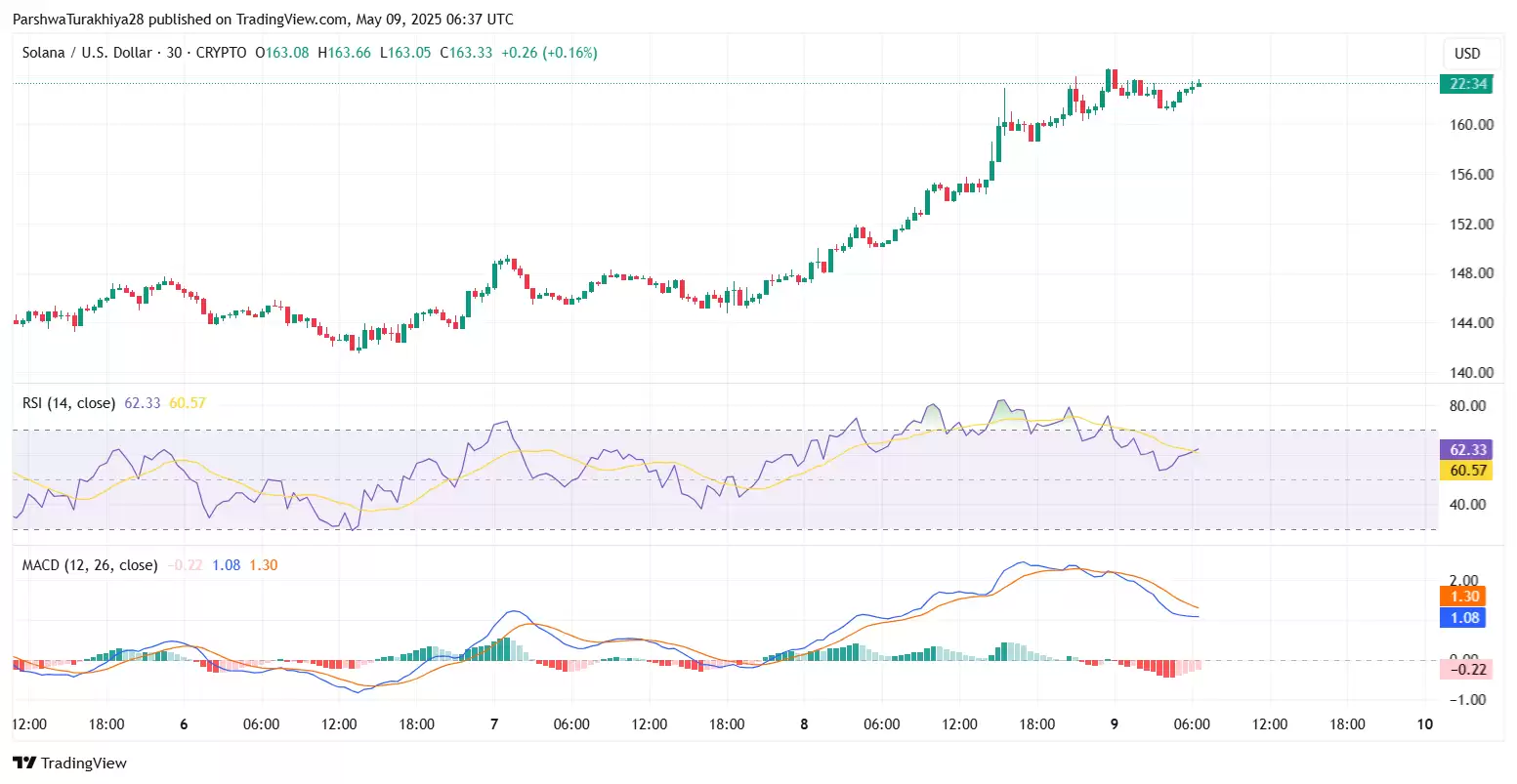The width and height of the screenshot is (1517, 784).
Task: Click the orange 1.30 MACD signal tag
Action: click(x=1463, y=596)
